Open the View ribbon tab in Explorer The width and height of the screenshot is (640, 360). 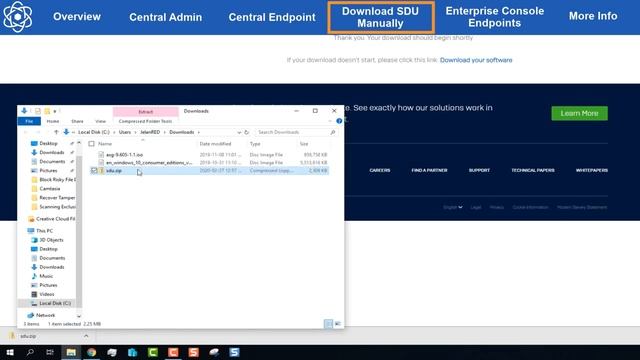coord(100,121)
